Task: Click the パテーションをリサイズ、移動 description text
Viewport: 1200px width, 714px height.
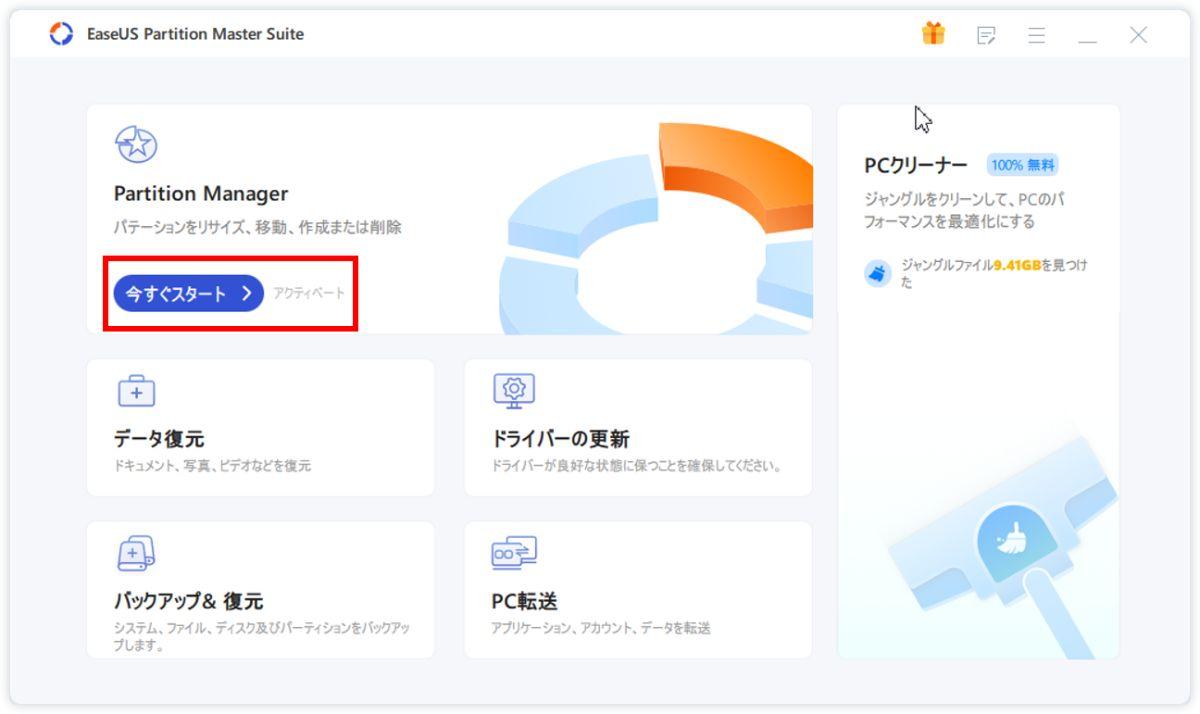Action: point(258,228)
